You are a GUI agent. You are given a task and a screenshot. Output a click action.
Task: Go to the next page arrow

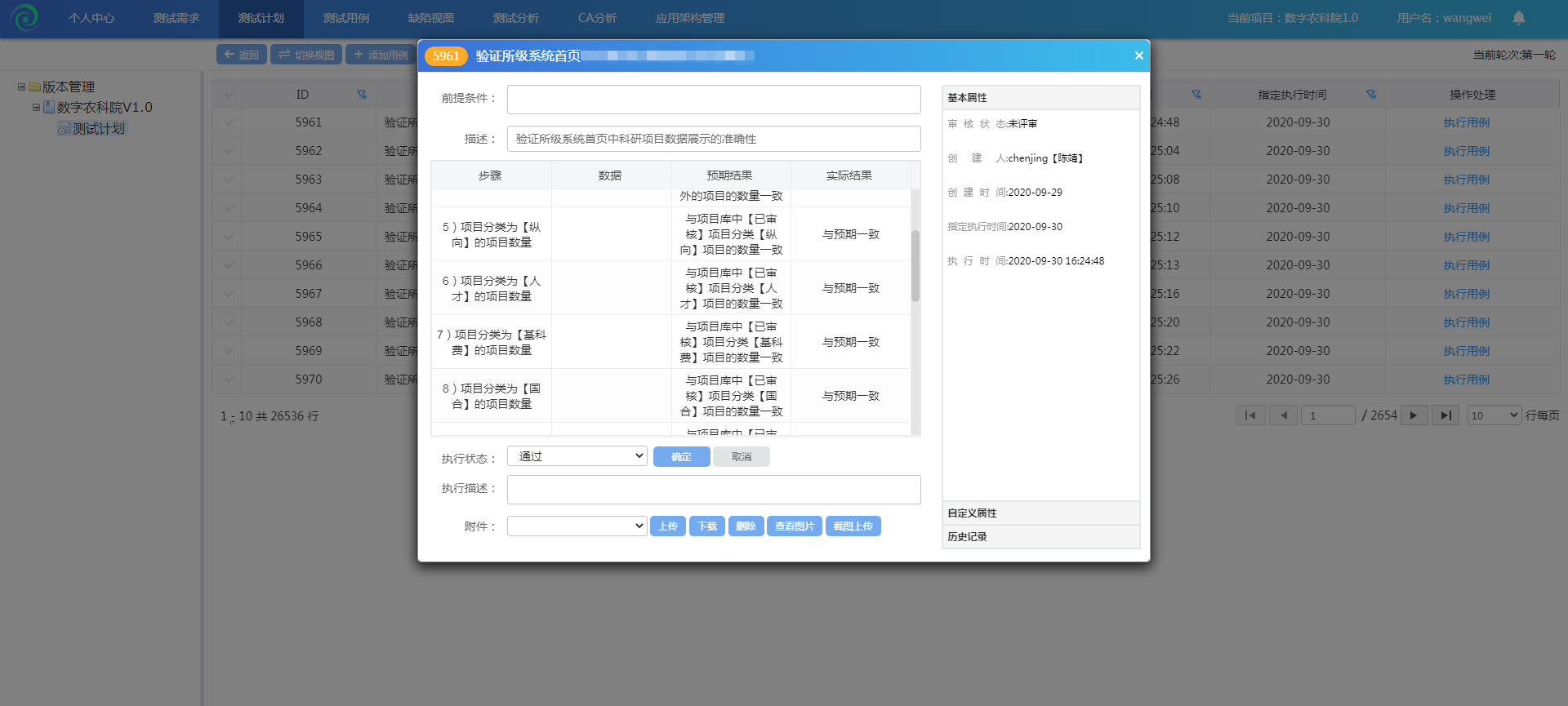[x=1414, y=415]
